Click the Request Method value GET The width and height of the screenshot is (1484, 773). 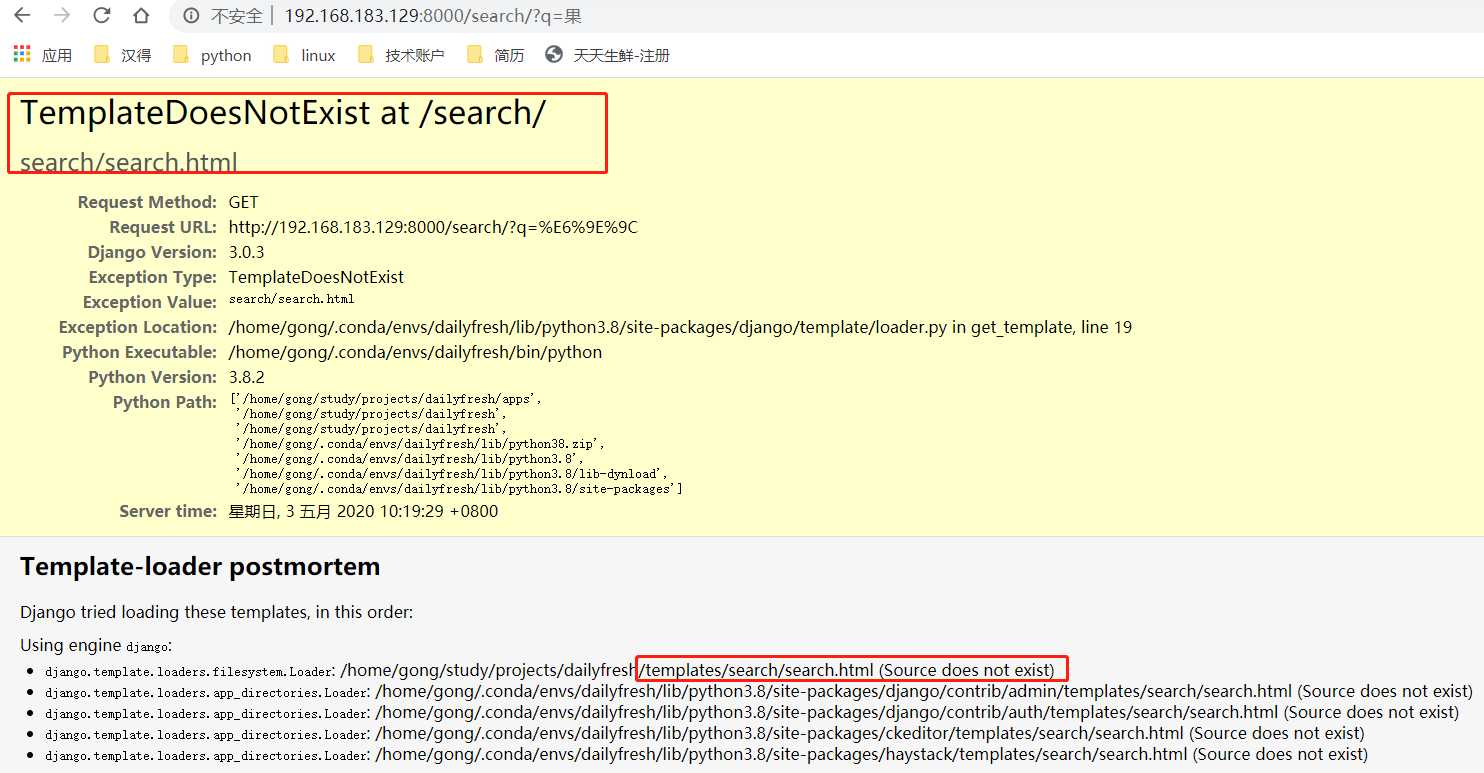(x=243, y=202)
